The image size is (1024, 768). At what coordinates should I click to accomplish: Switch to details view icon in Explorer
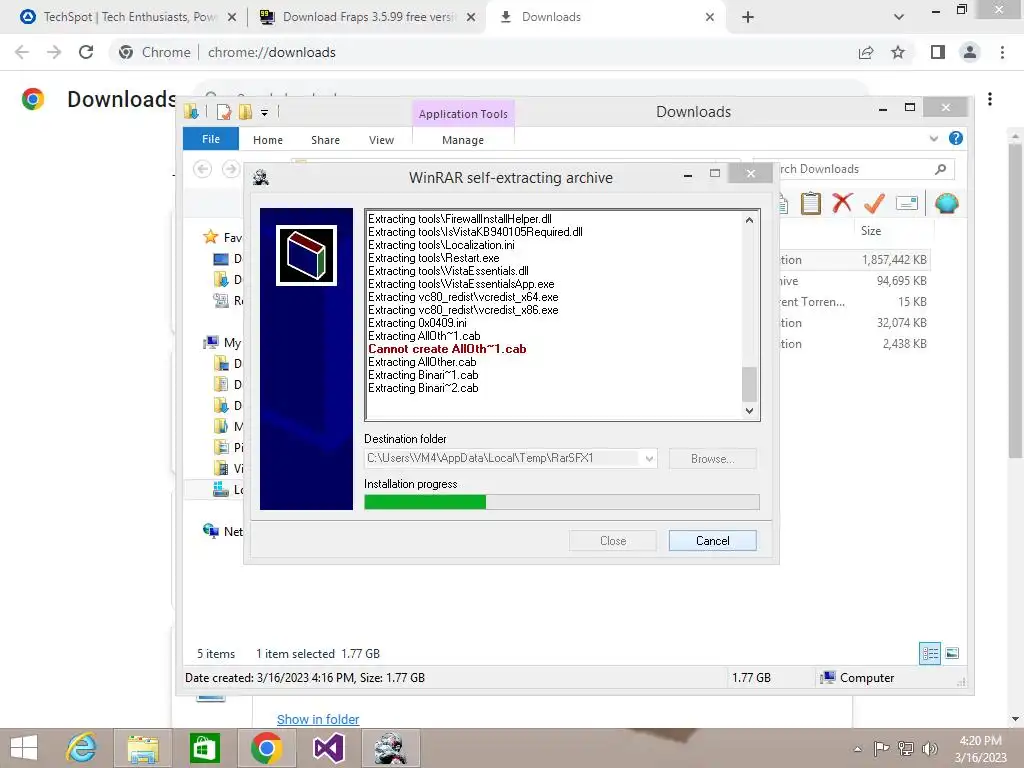(x=930, y=653)
